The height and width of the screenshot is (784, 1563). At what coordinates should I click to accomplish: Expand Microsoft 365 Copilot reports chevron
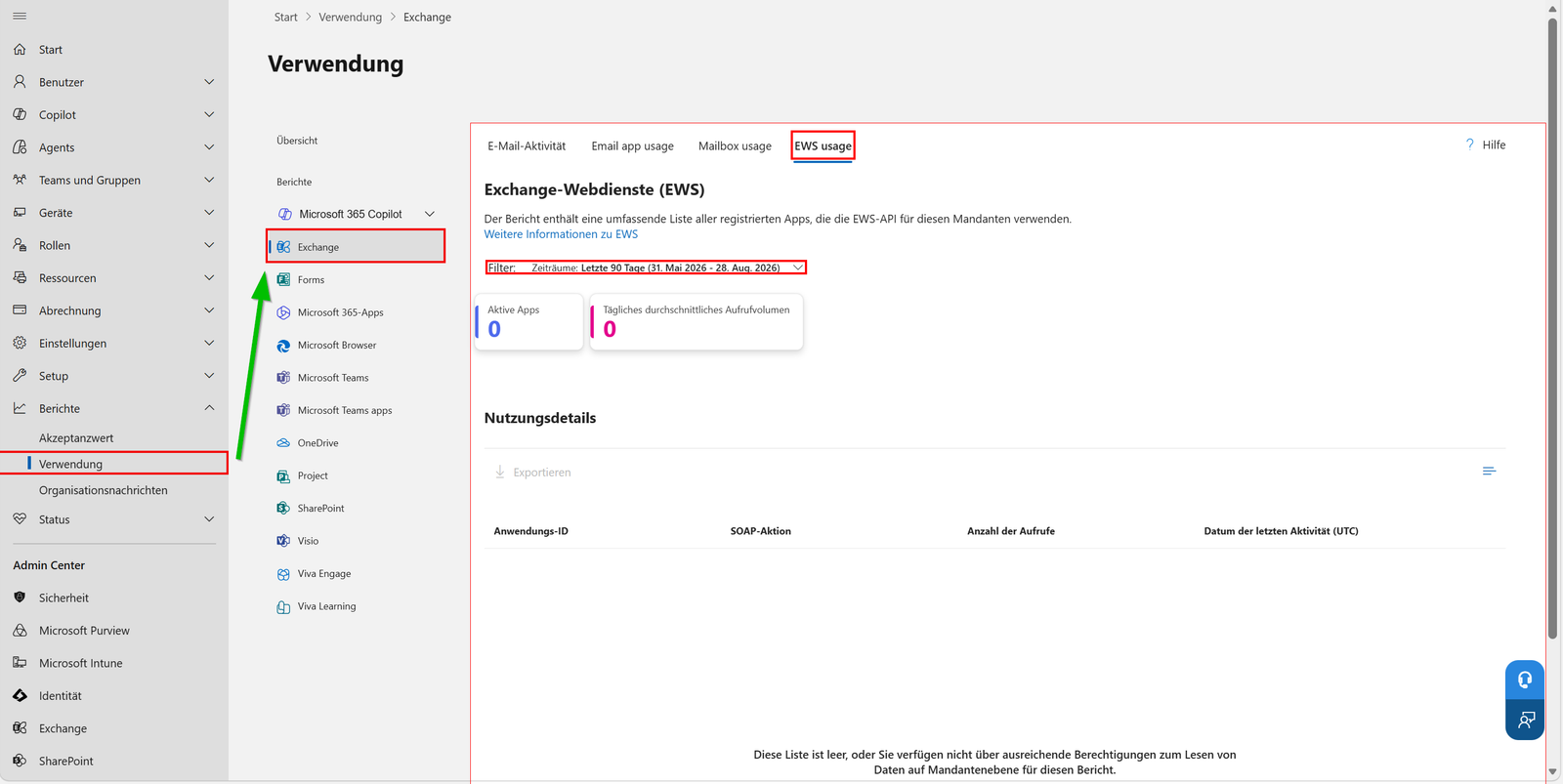point(430,214)
